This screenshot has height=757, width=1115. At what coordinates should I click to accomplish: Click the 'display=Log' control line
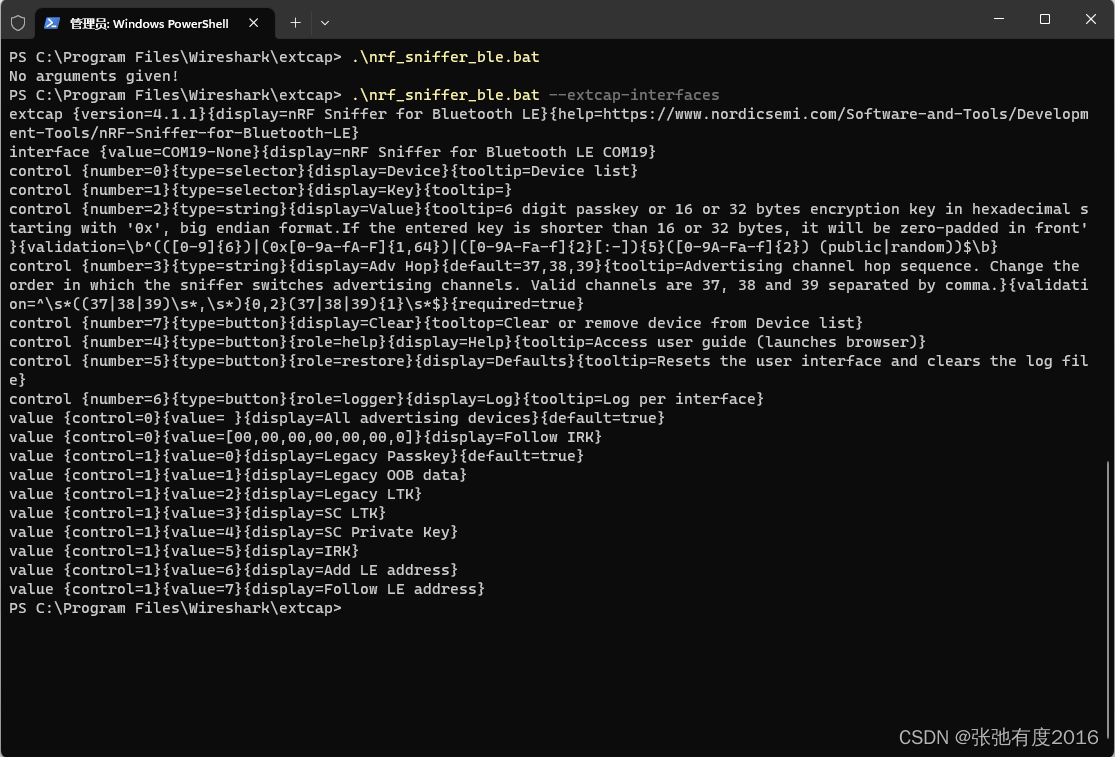click(x=386, y=399)
